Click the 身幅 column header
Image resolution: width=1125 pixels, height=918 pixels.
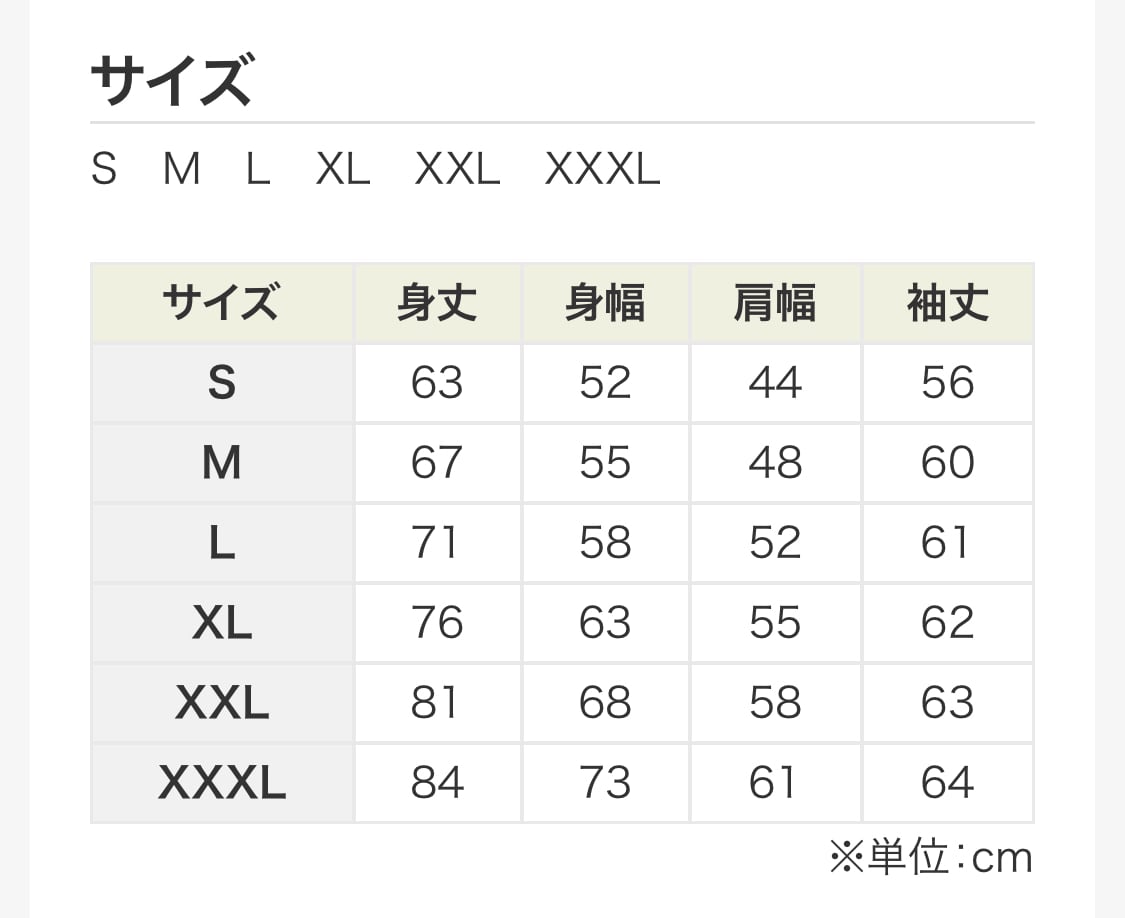point(605,303)
